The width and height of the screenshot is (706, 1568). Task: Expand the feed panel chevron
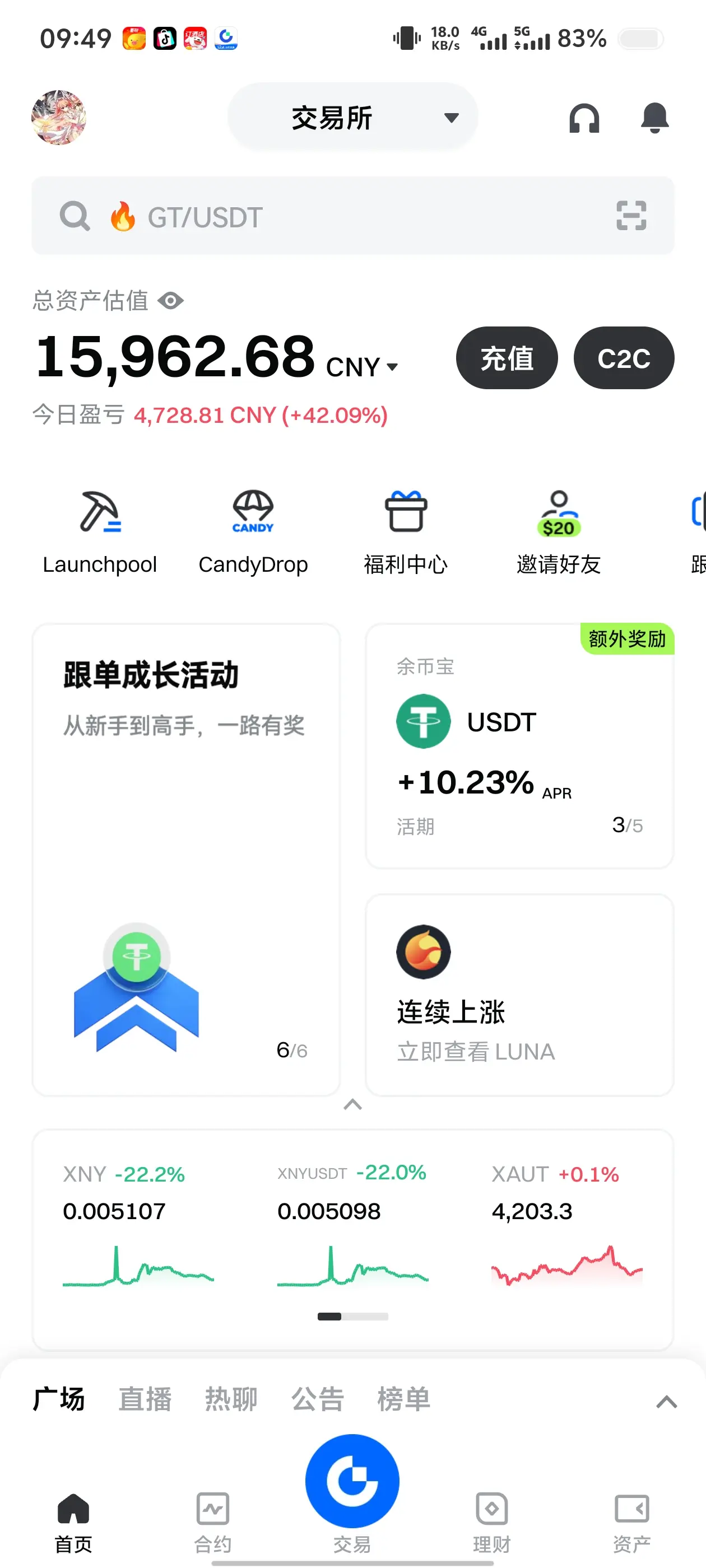(666, 1402)
